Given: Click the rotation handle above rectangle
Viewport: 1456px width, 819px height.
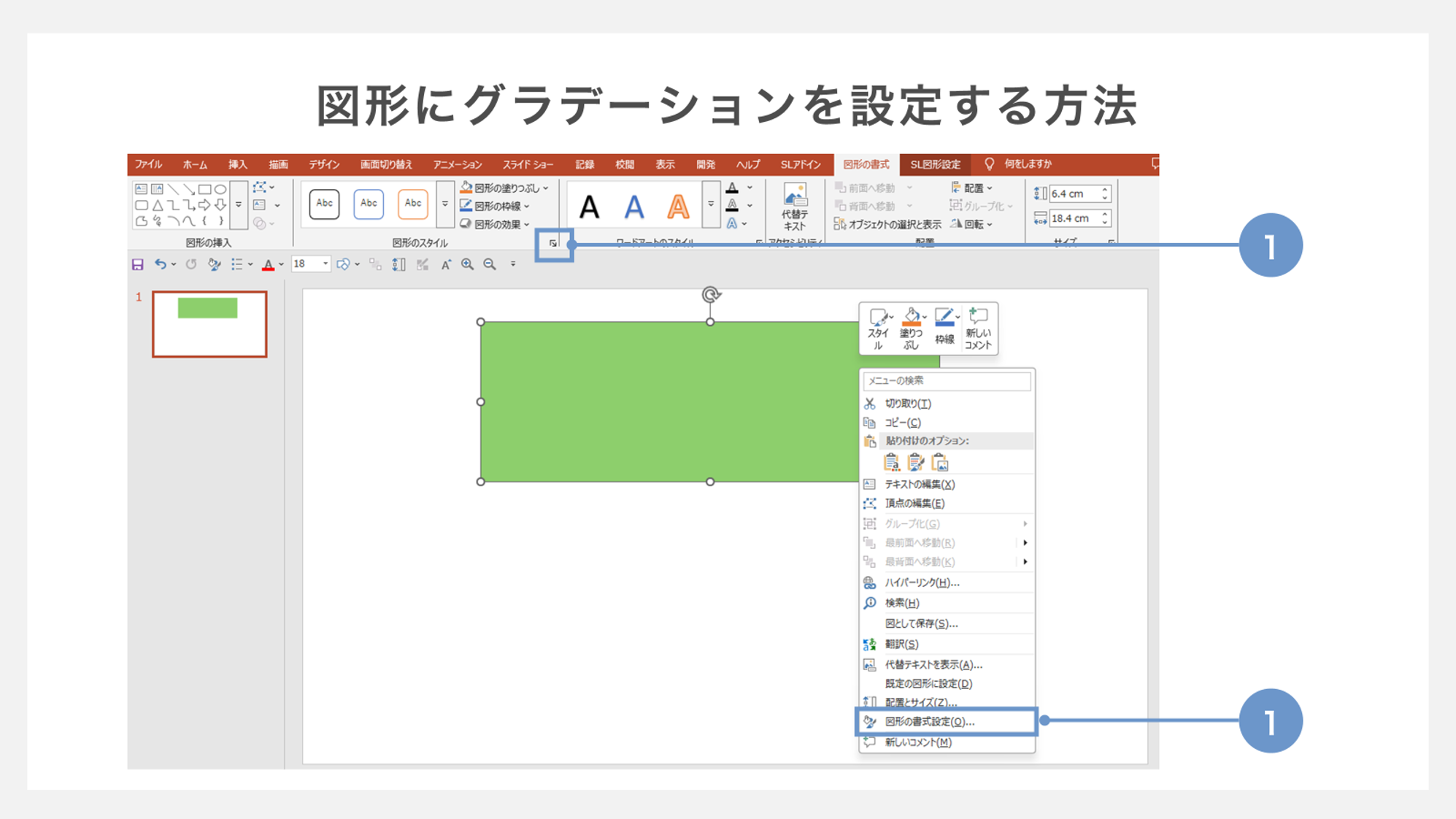Looking at the screenshot, I should 711,294.
